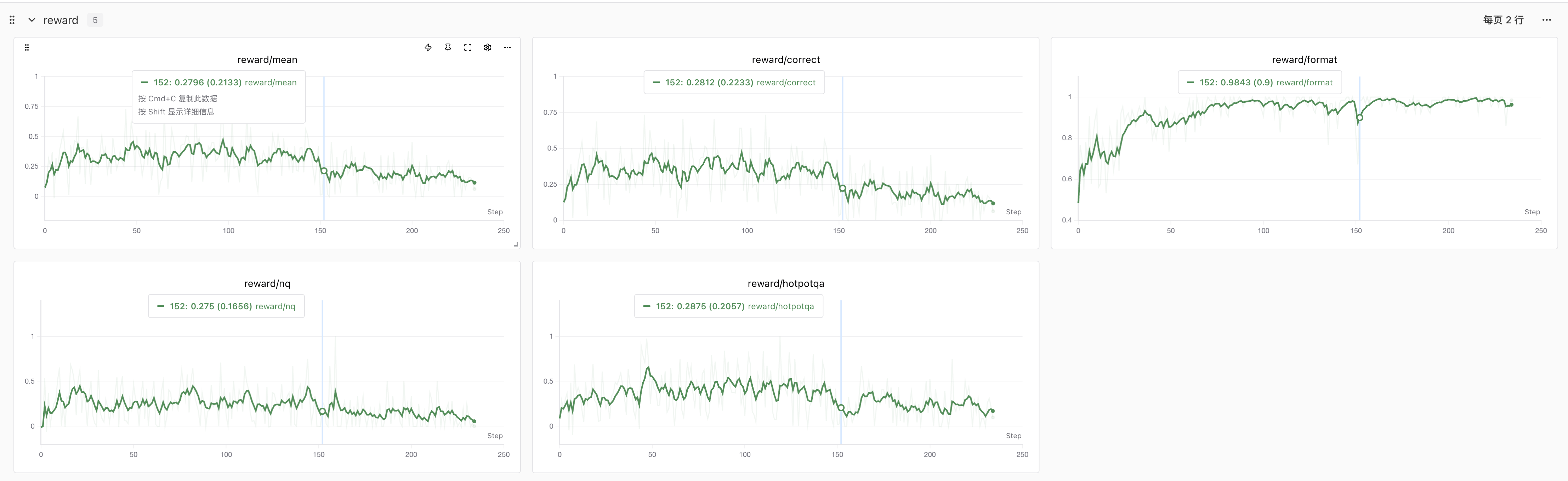
Task: Open the reward/mean panel more-options menu
Action: (x=507, y=47)
